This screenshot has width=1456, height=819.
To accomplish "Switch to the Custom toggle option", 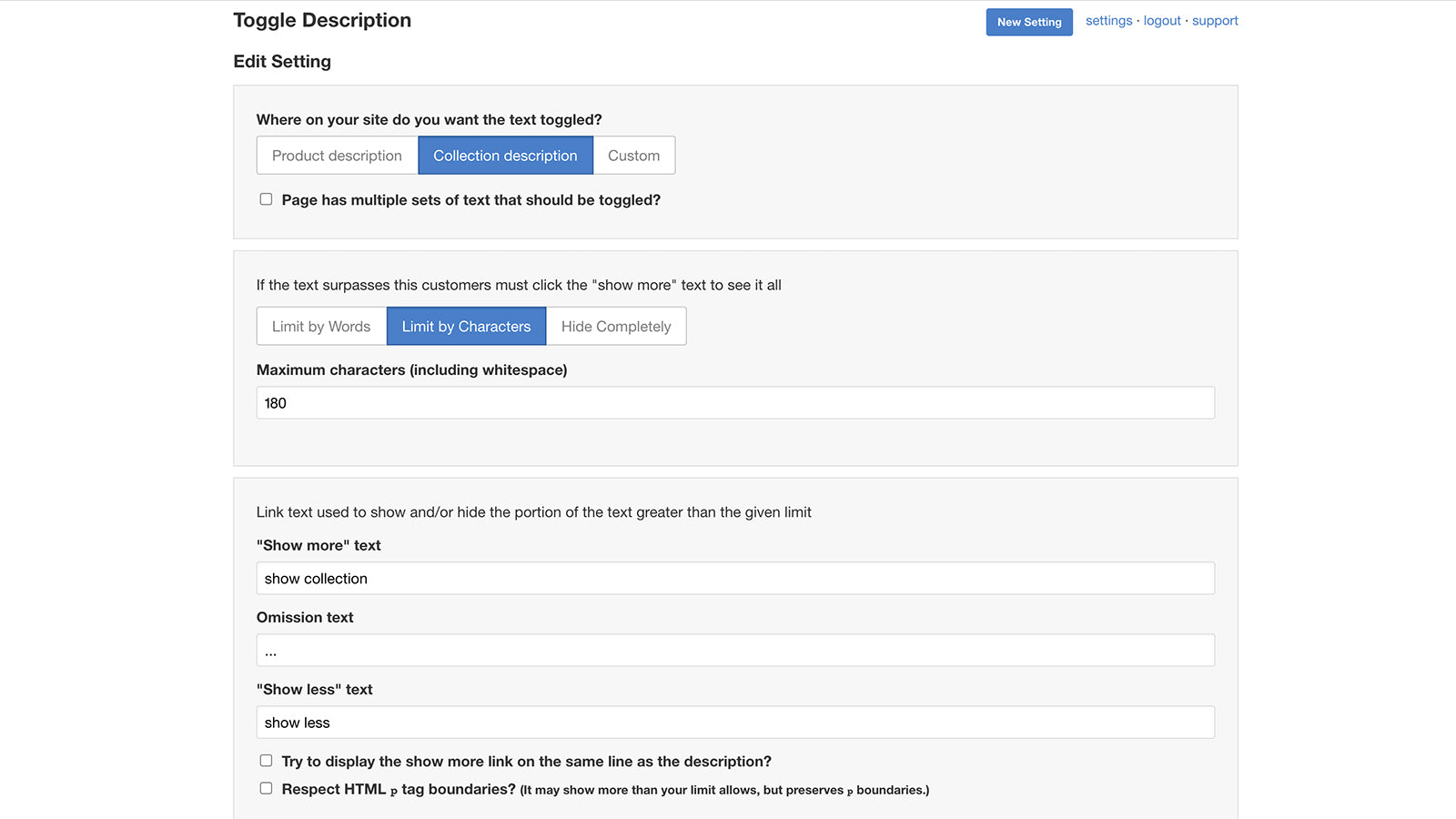I will [x=633, y=155].
